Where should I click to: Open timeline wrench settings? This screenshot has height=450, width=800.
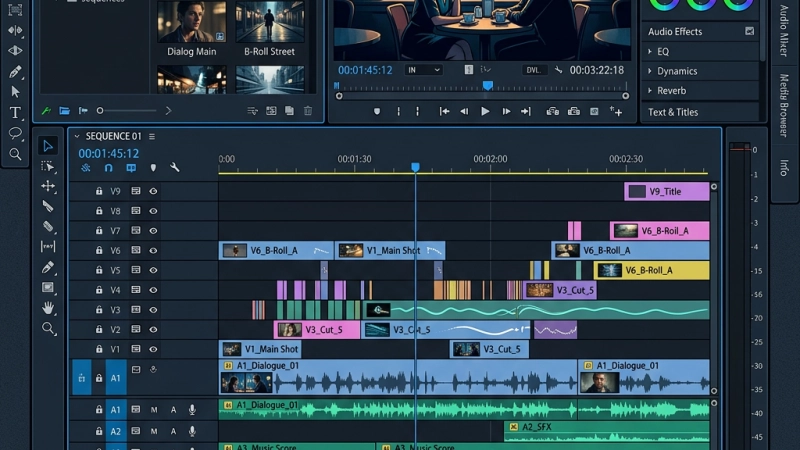(174, 167)
